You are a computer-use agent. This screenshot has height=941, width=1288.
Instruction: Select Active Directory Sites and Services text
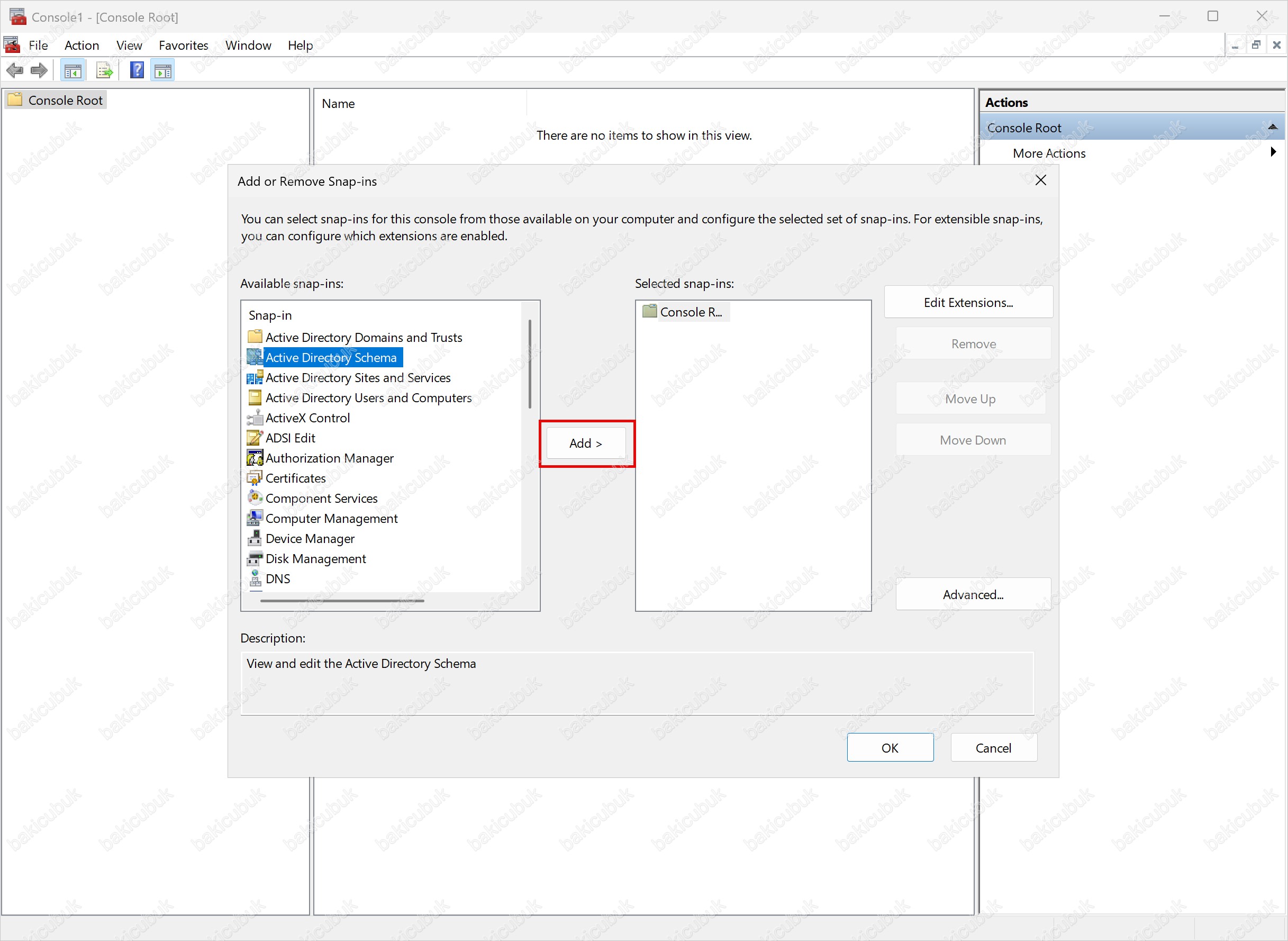358,378
